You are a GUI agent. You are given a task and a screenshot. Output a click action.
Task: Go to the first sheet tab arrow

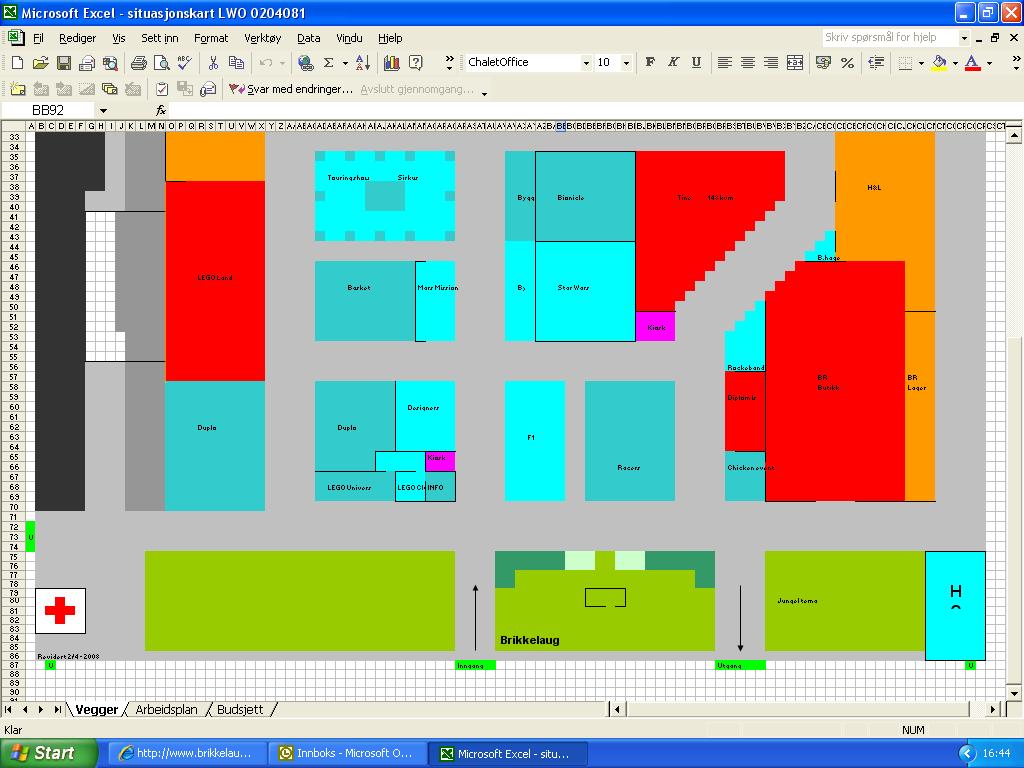click(8, 709)
